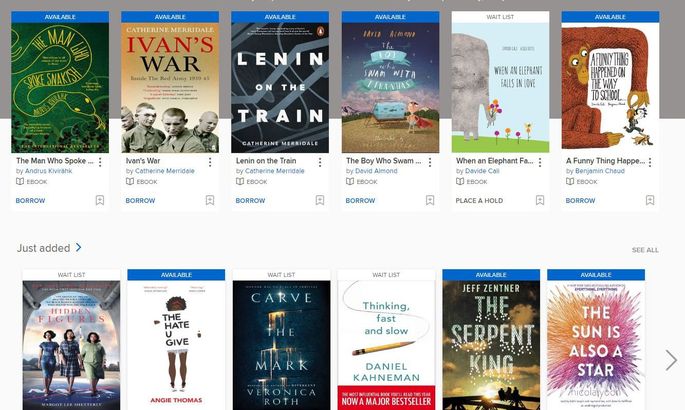This screenshot has width=685, height=410.
Task: Show more options for The Man Who Spoke
Action: click(x=100, y=162)
